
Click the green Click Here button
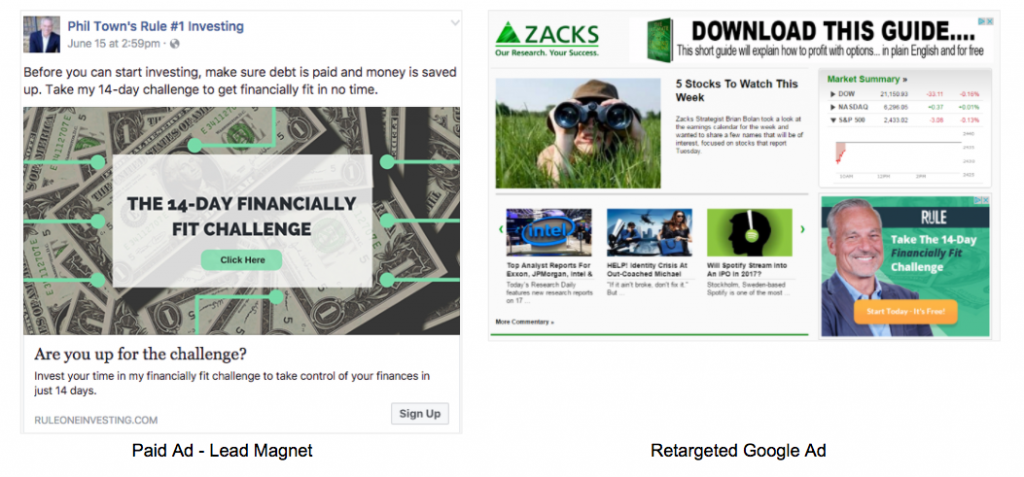[x=242, y=260]
